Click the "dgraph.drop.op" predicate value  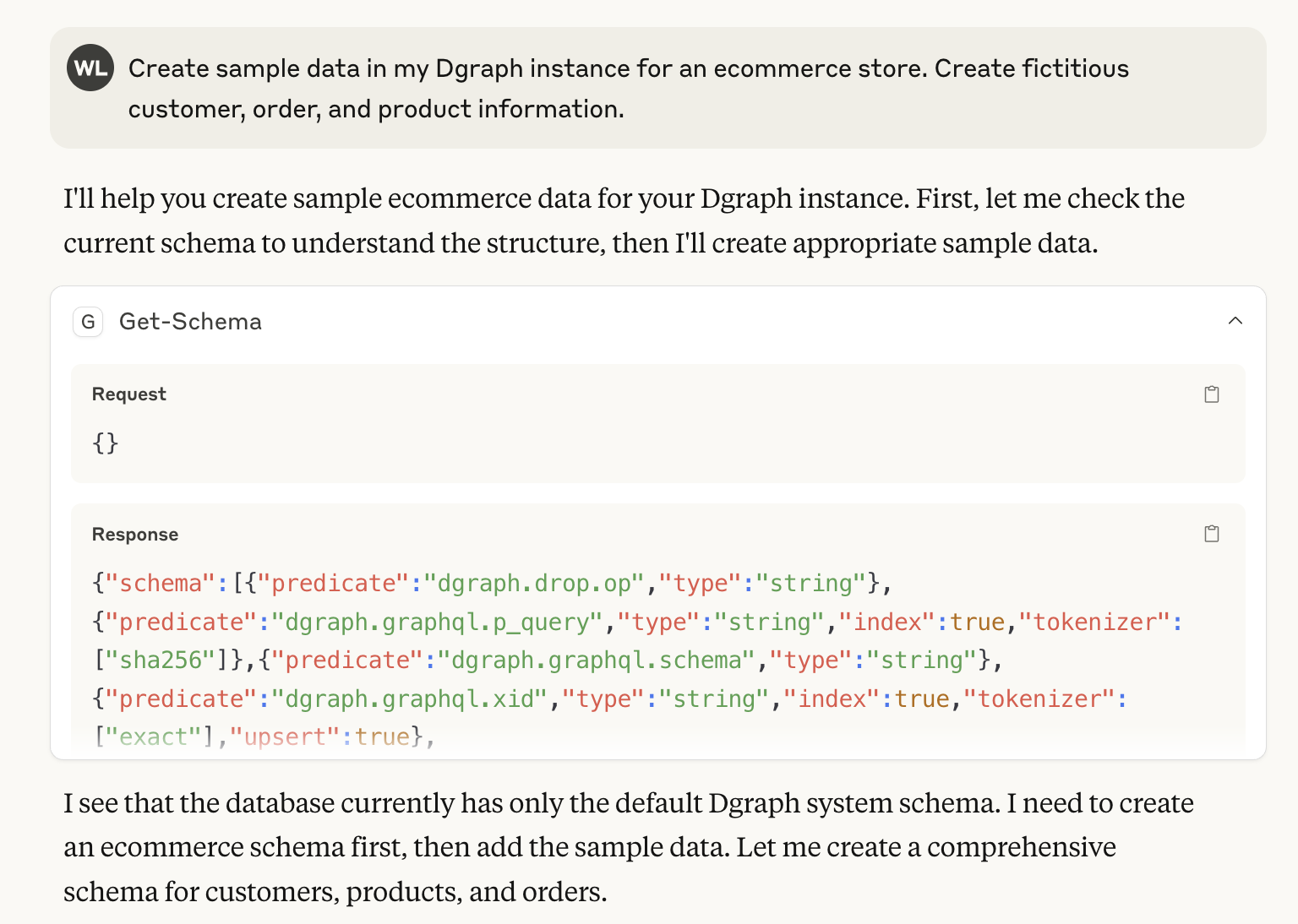534,584
